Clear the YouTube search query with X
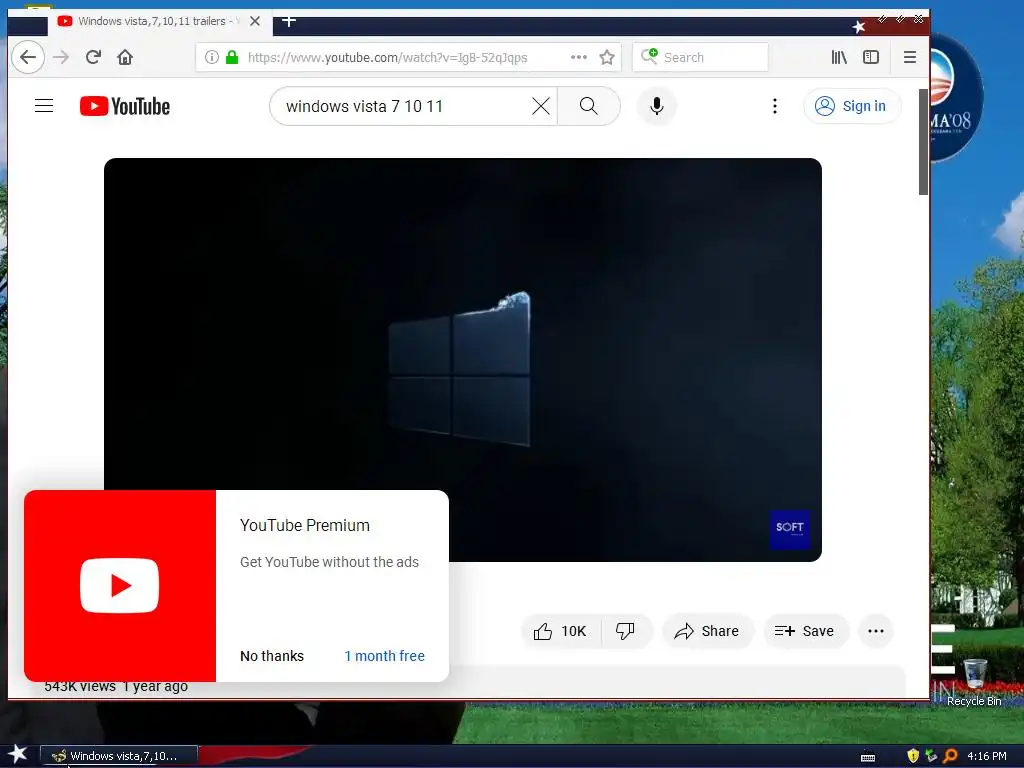 541,106
